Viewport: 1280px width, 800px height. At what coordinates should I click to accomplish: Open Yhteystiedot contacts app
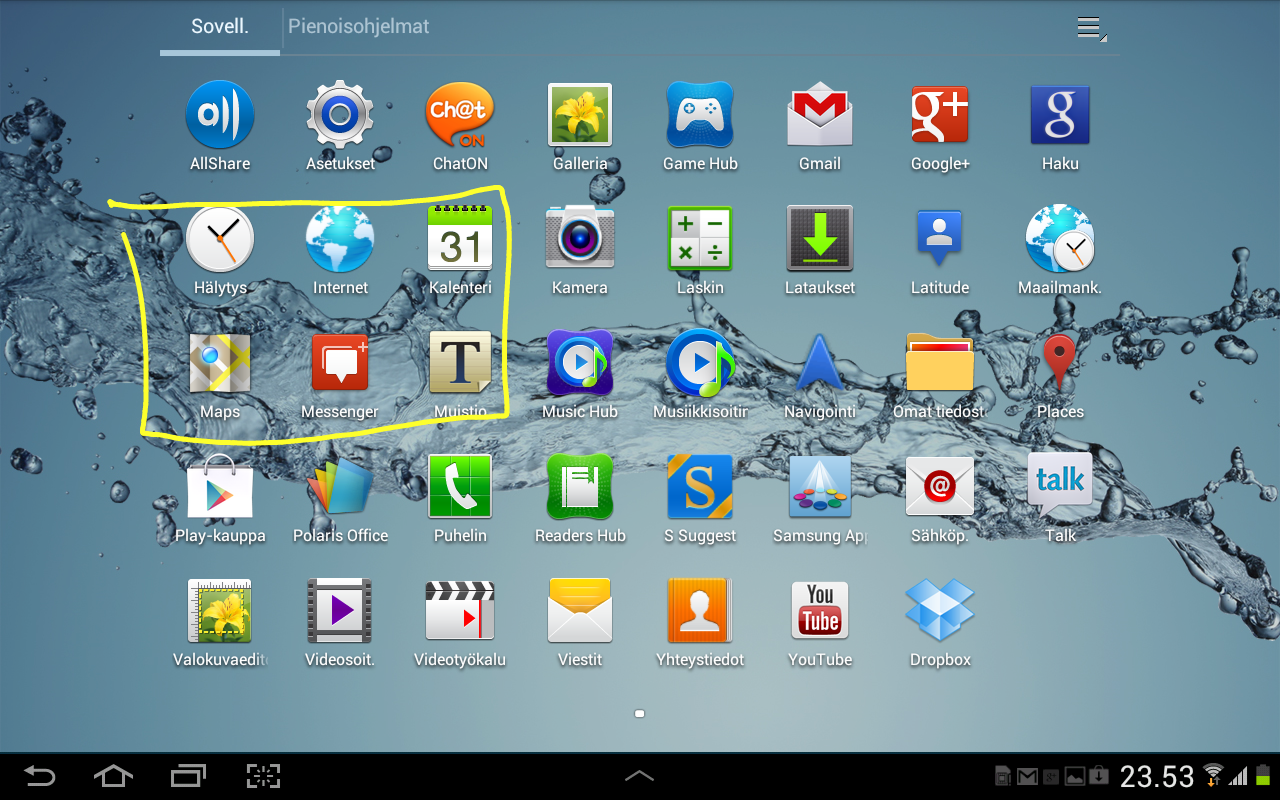(700, 610)
